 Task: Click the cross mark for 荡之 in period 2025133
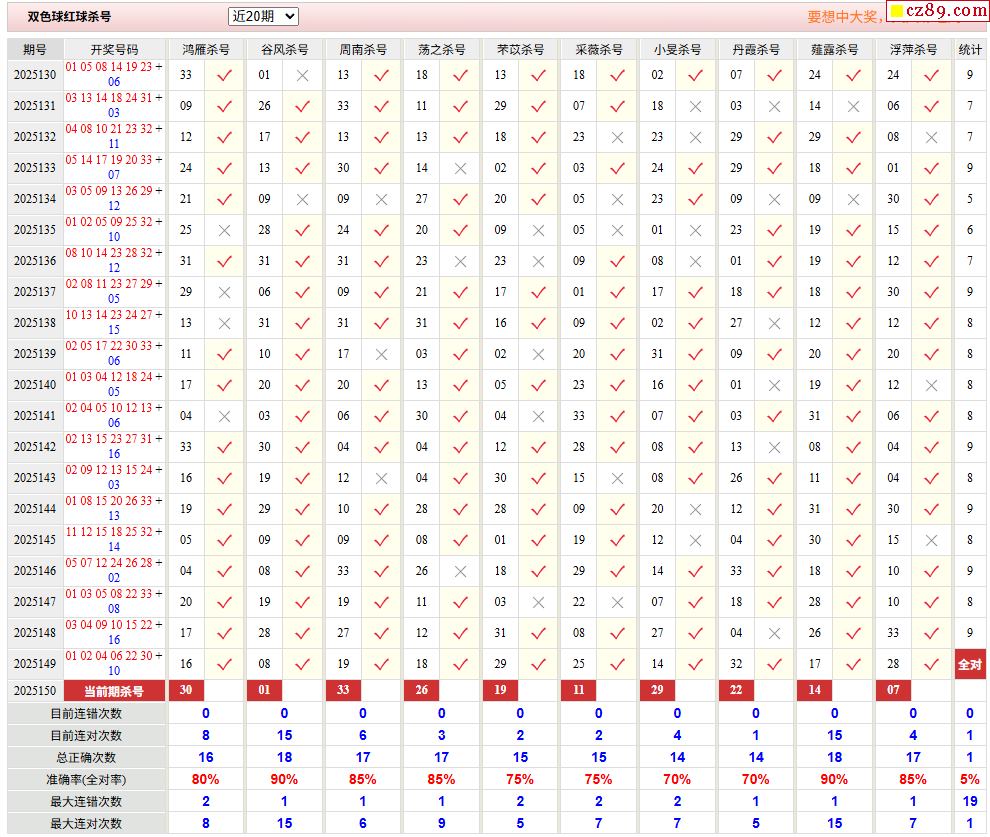click(460, 168)
